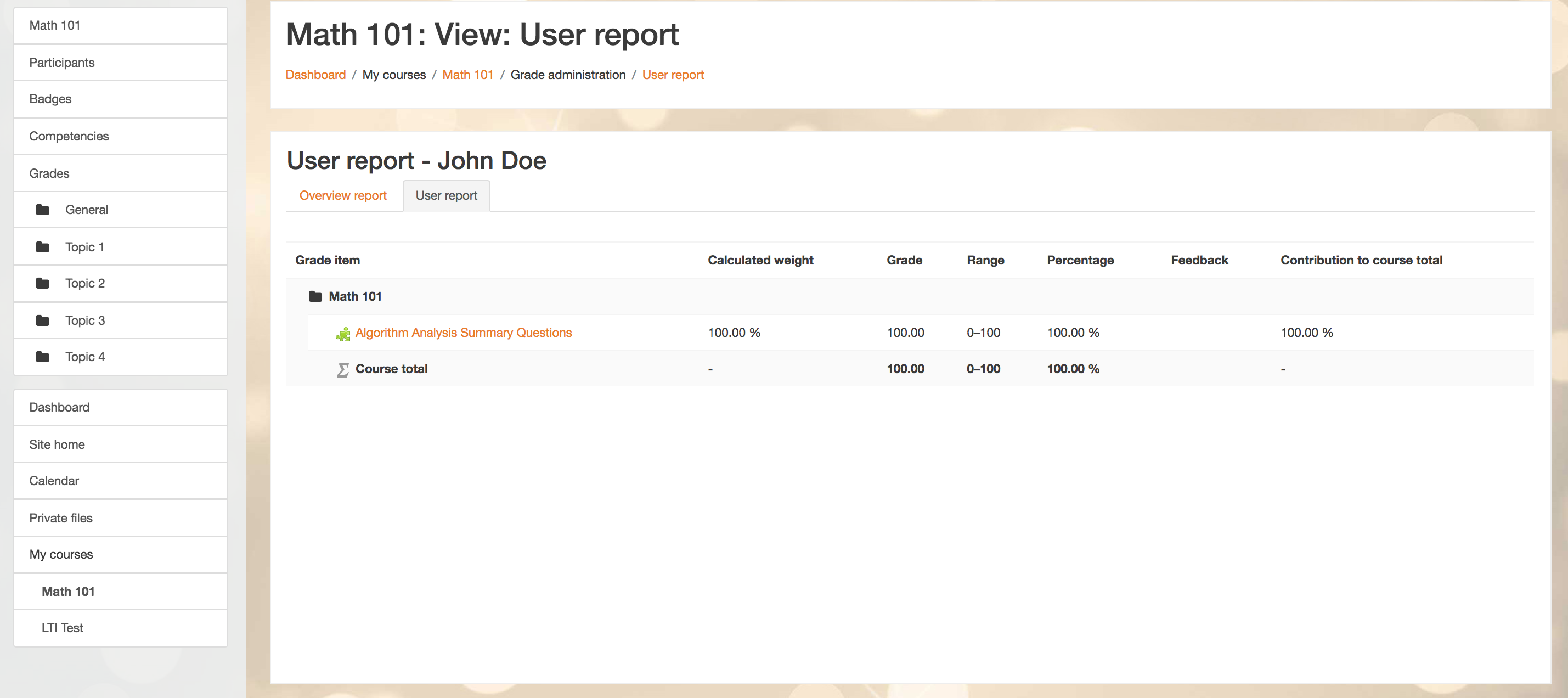
Task: Select the User report tab
Action: click(446, 195)
